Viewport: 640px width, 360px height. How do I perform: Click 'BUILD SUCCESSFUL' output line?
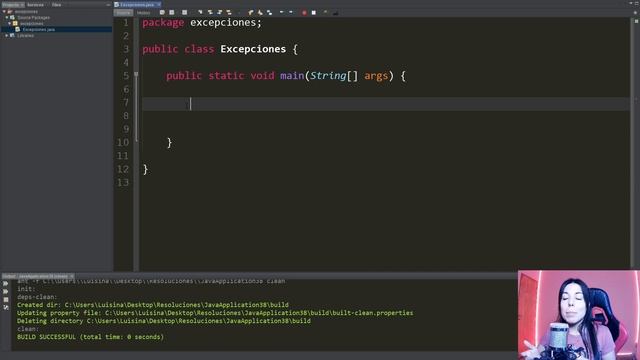click(x=90, y=337)
